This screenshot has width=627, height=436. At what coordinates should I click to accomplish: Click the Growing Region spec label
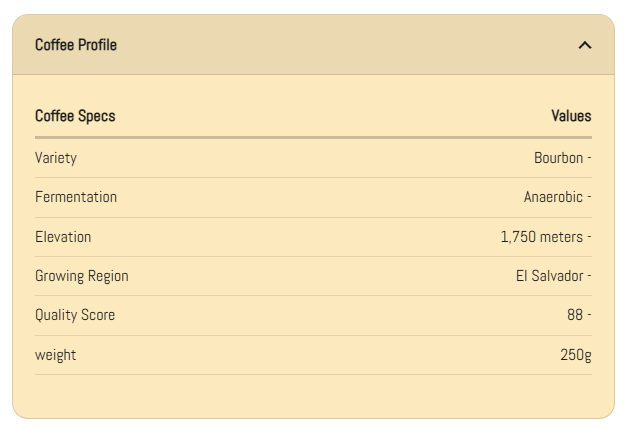[x=82, y=276]
